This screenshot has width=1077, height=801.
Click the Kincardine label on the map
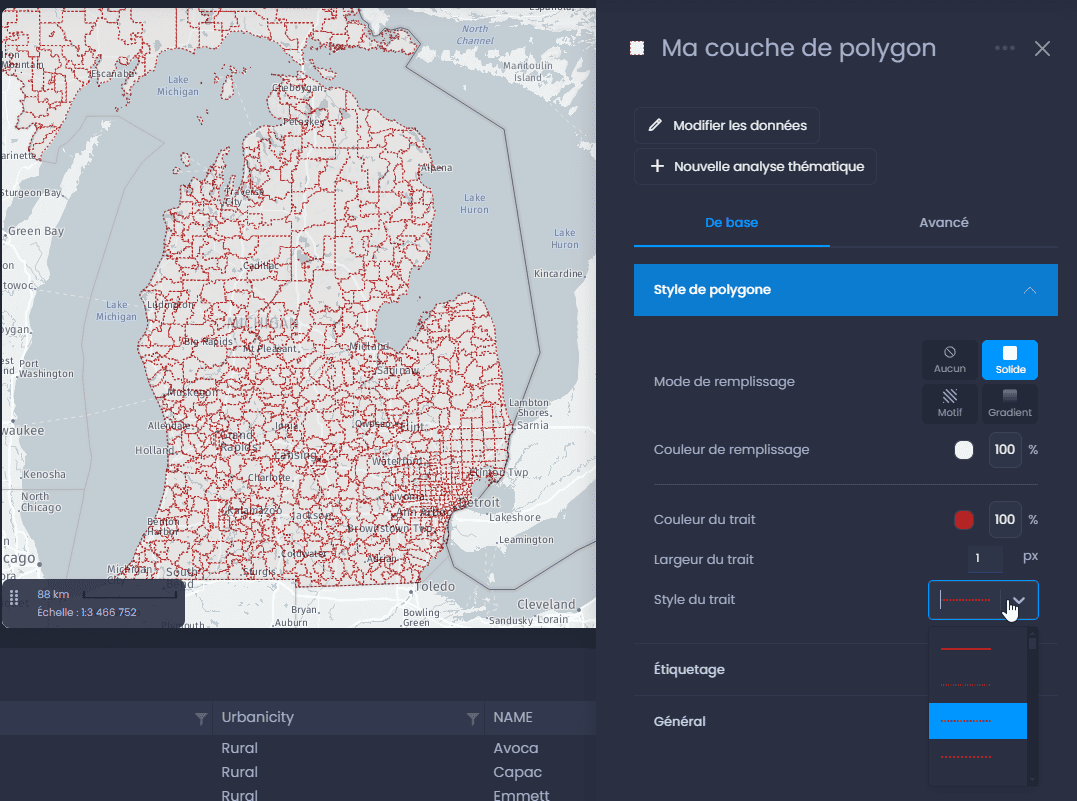[x=558, y=273]
